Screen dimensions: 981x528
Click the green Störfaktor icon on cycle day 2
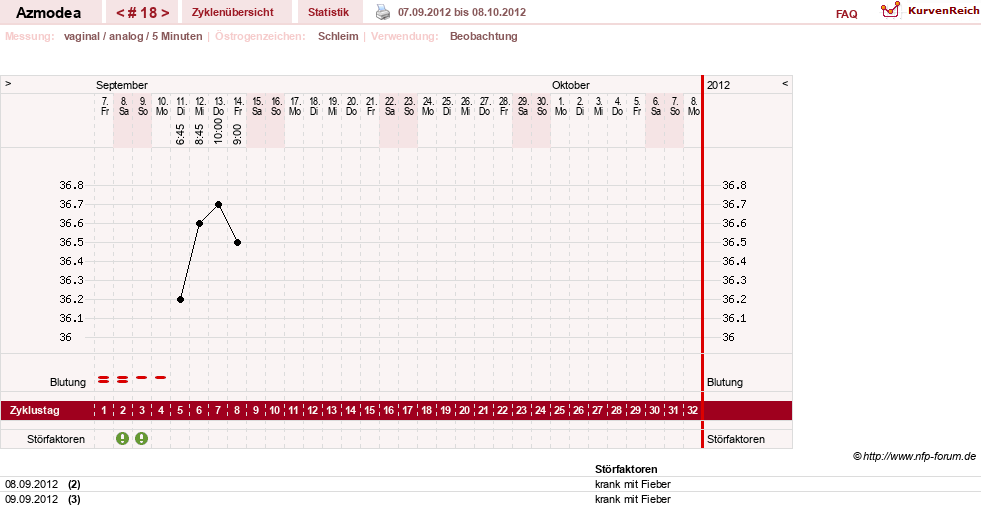(123, 439)
